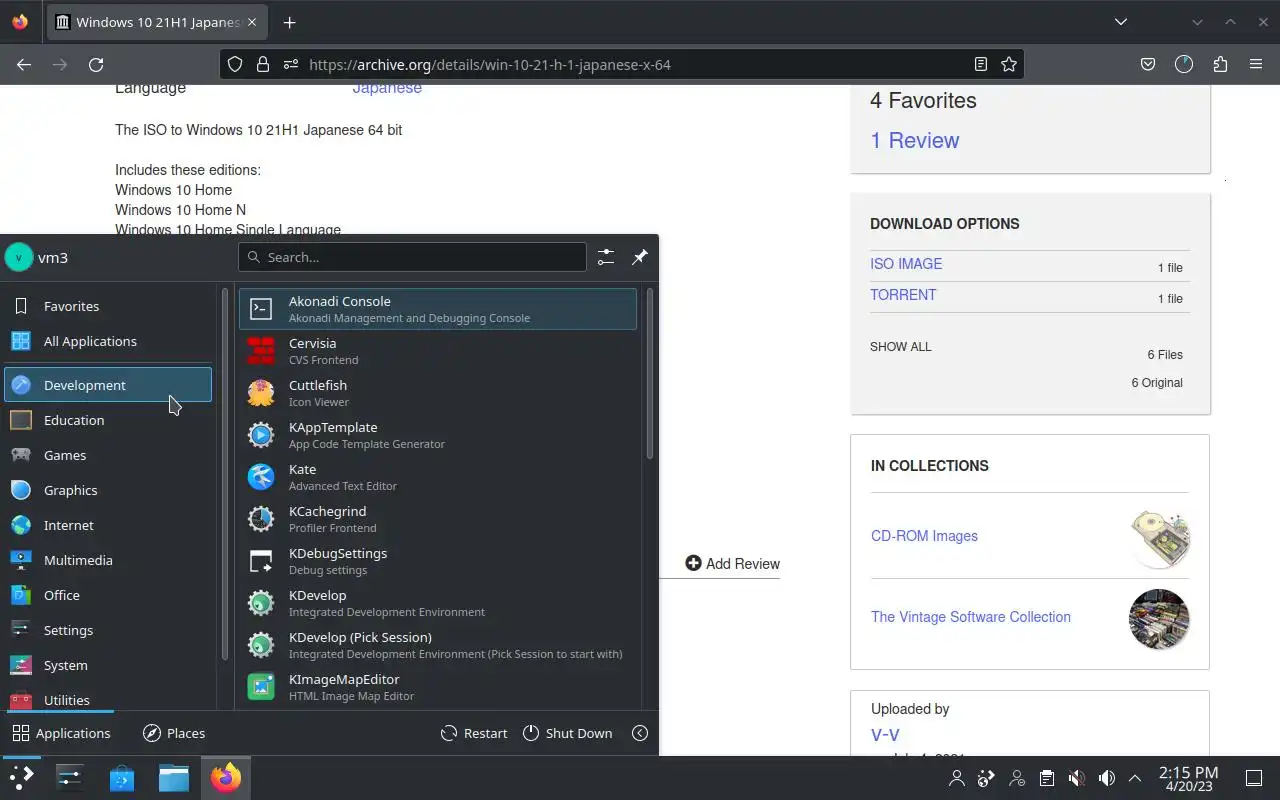This screenshot has height=800, width=1280.
Task: Open Cervisia CVS Frontend
Action: [x=437, y=351]
